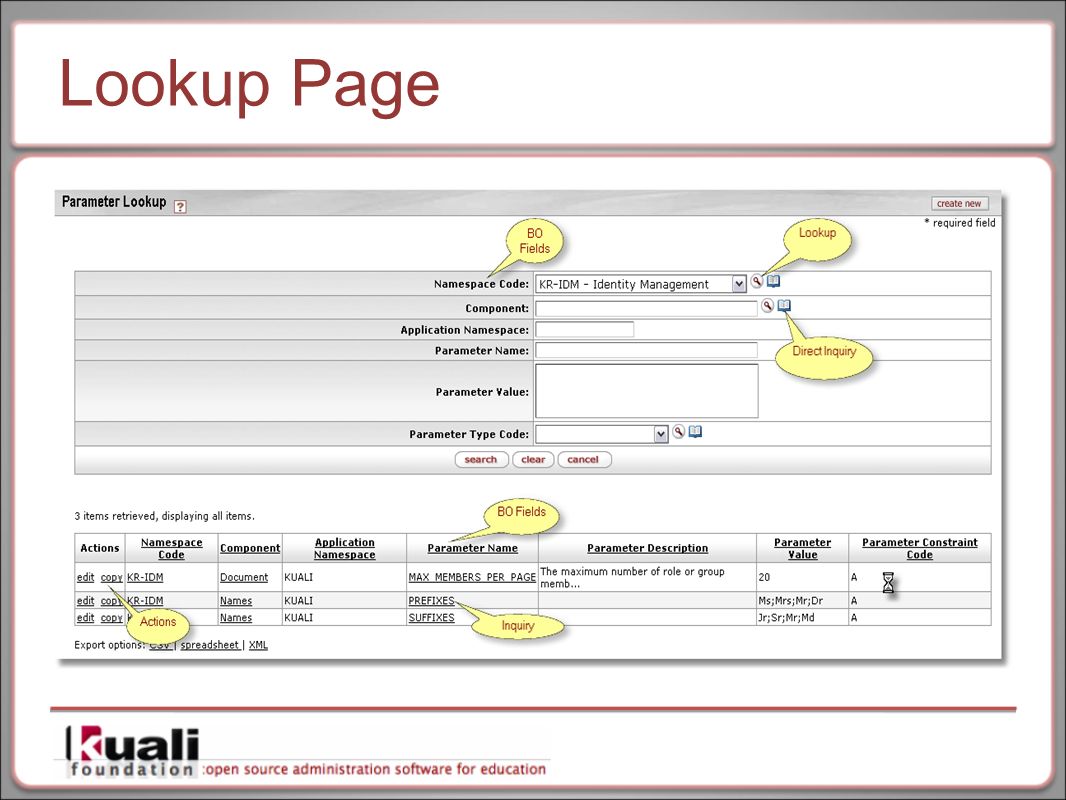This screenshot has height=800, width=1066.
Task: Open SUFFIXES parameter inquiry
Action: point(431,618)
